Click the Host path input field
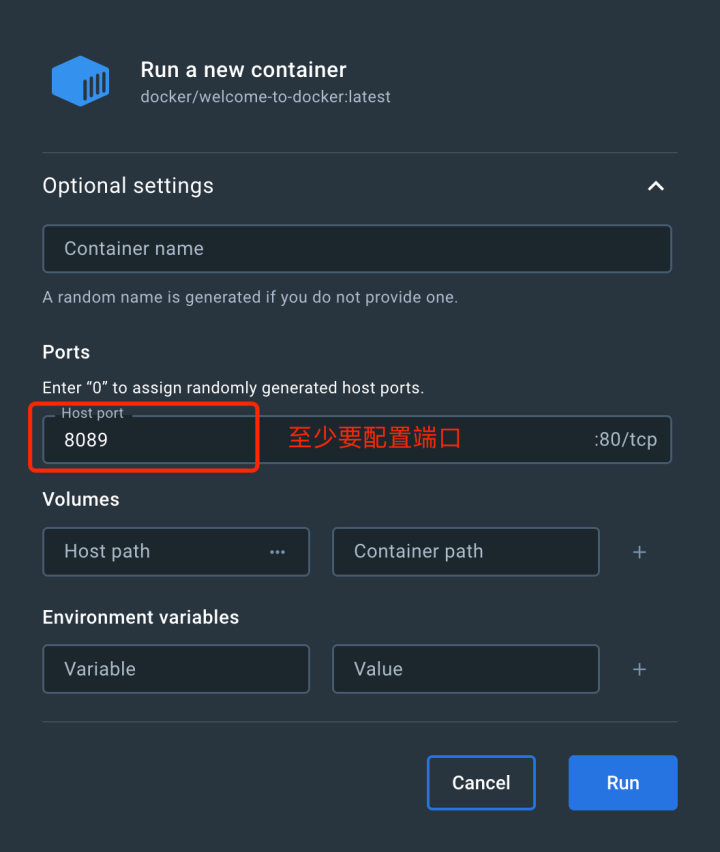This screenshot has height=852, width=720. 176,552
